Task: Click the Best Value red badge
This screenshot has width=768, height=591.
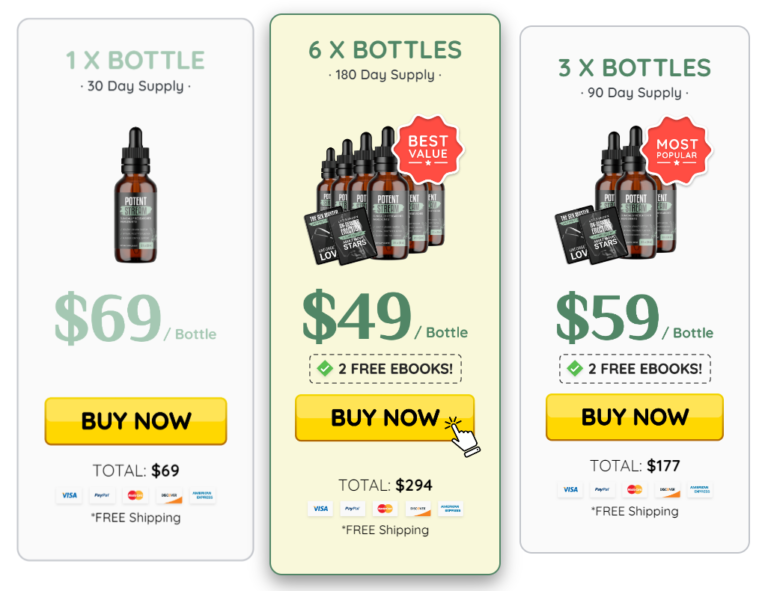Action: [428, 149]
